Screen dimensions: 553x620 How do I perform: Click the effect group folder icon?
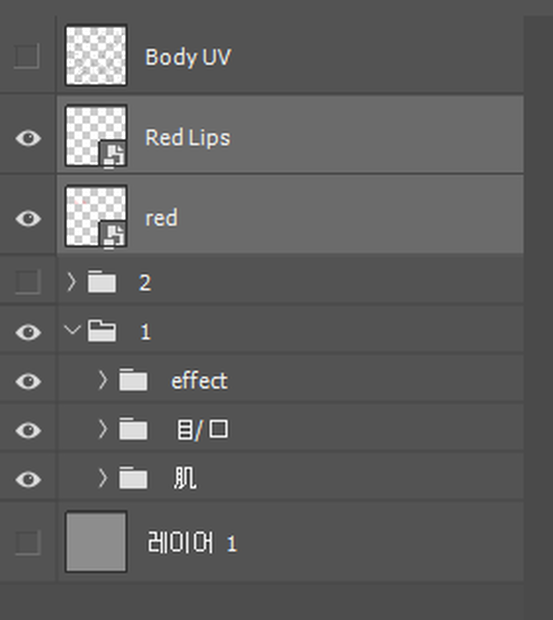point(134,380)
